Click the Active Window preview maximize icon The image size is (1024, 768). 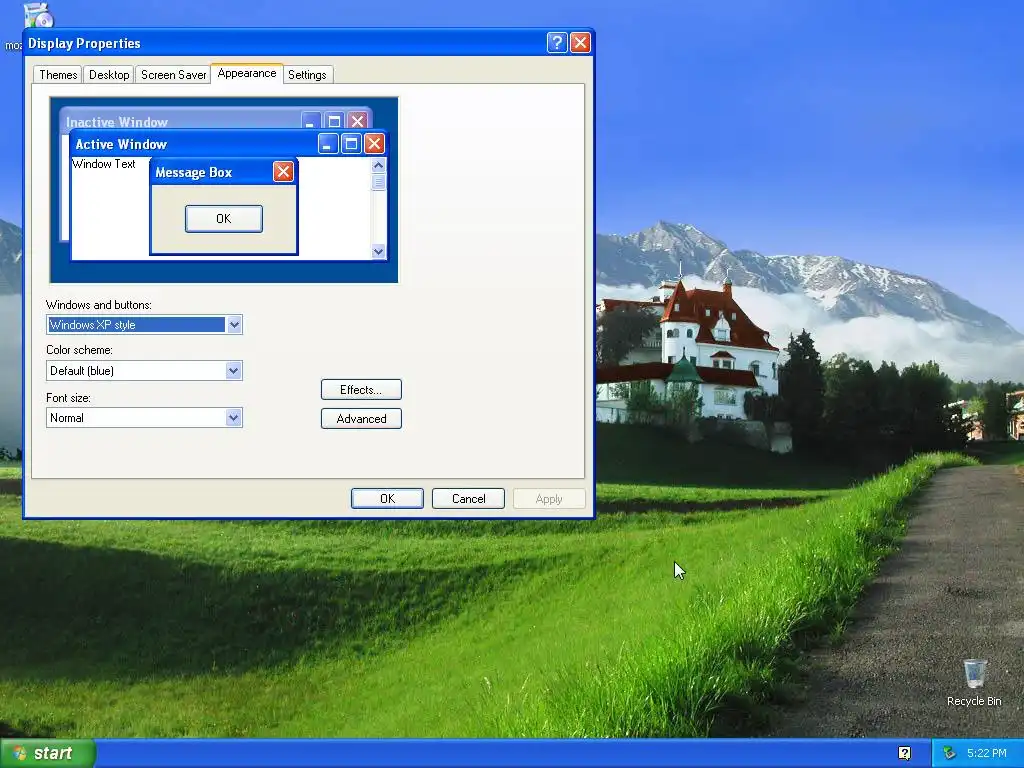click(351, 144)
